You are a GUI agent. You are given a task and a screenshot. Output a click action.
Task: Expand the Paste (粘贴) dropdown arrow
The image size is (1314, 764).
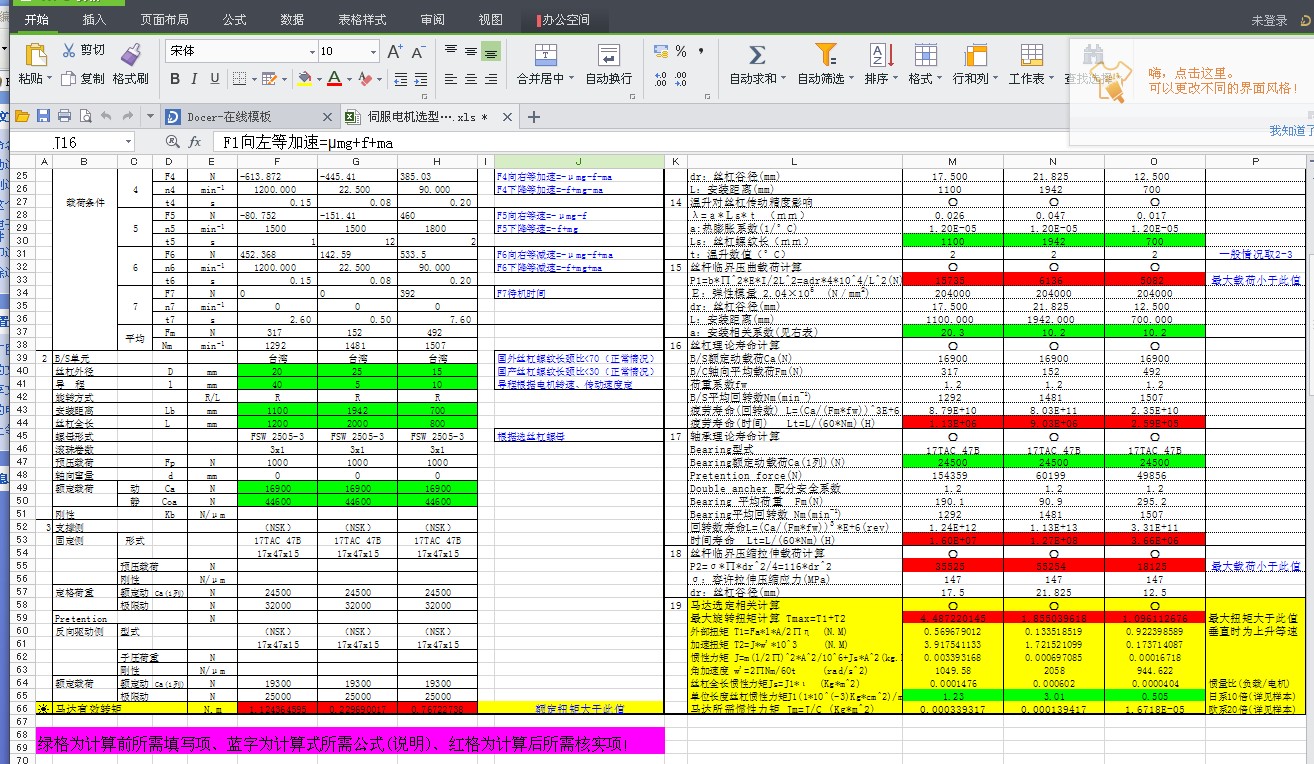[50, 79]
